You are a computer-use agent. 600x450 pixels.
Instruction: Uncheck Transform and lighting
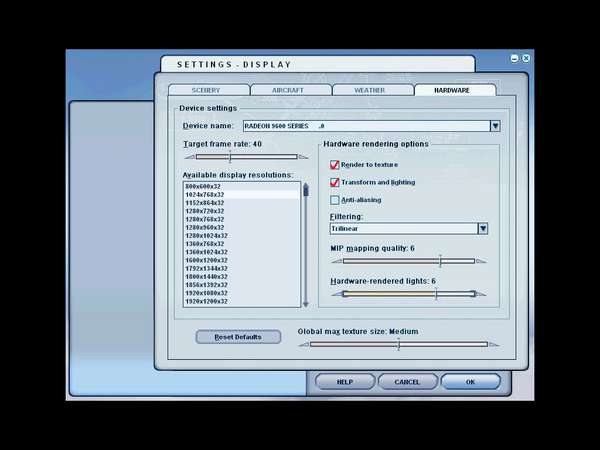point(334,182)
